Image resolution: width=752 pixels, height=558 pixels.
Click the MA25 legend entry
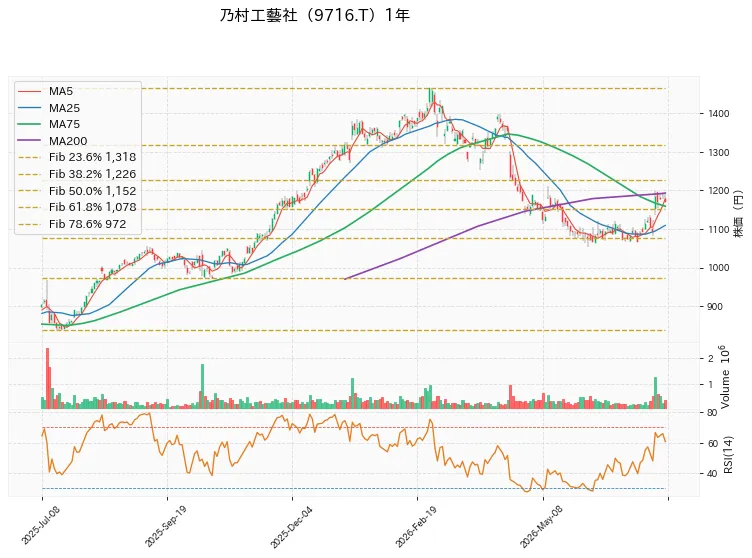point(49,108)
